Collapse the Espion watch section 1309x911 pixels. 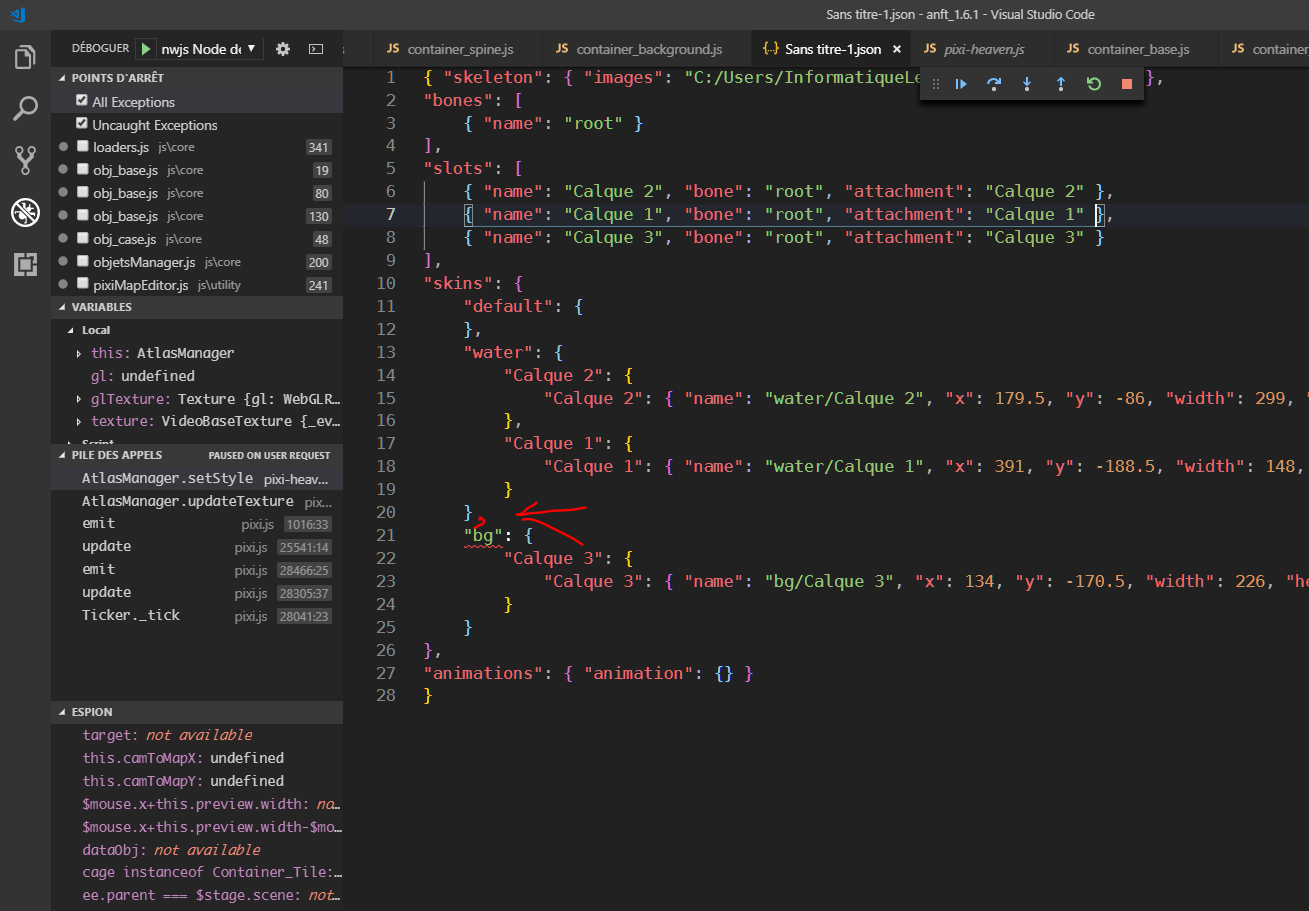197,712
